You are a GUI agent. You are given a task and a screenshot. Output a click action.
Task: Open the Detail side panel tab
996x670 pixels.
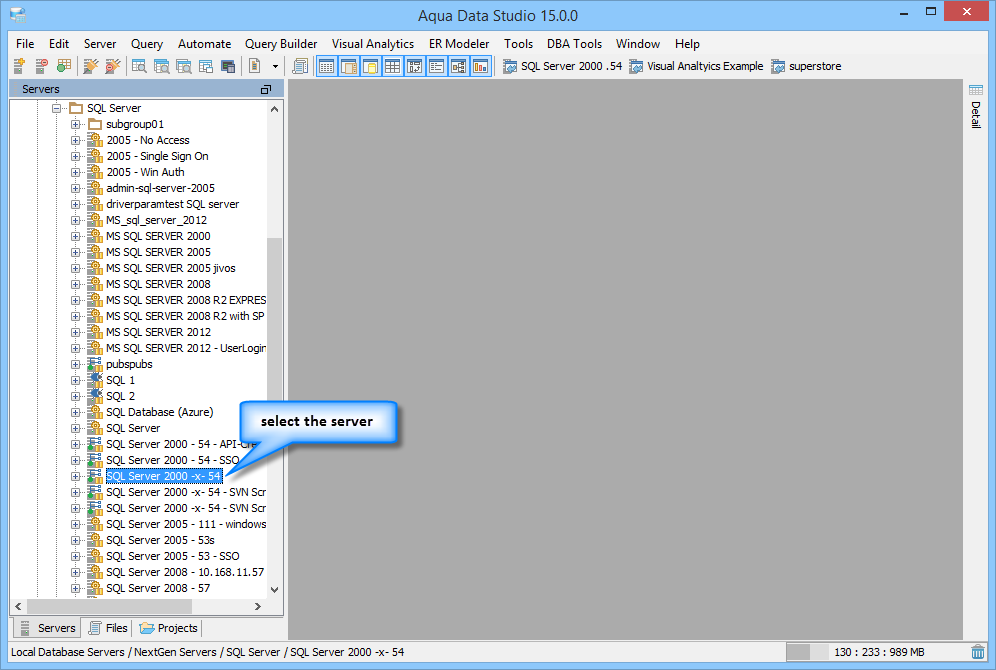click(976, 107)
